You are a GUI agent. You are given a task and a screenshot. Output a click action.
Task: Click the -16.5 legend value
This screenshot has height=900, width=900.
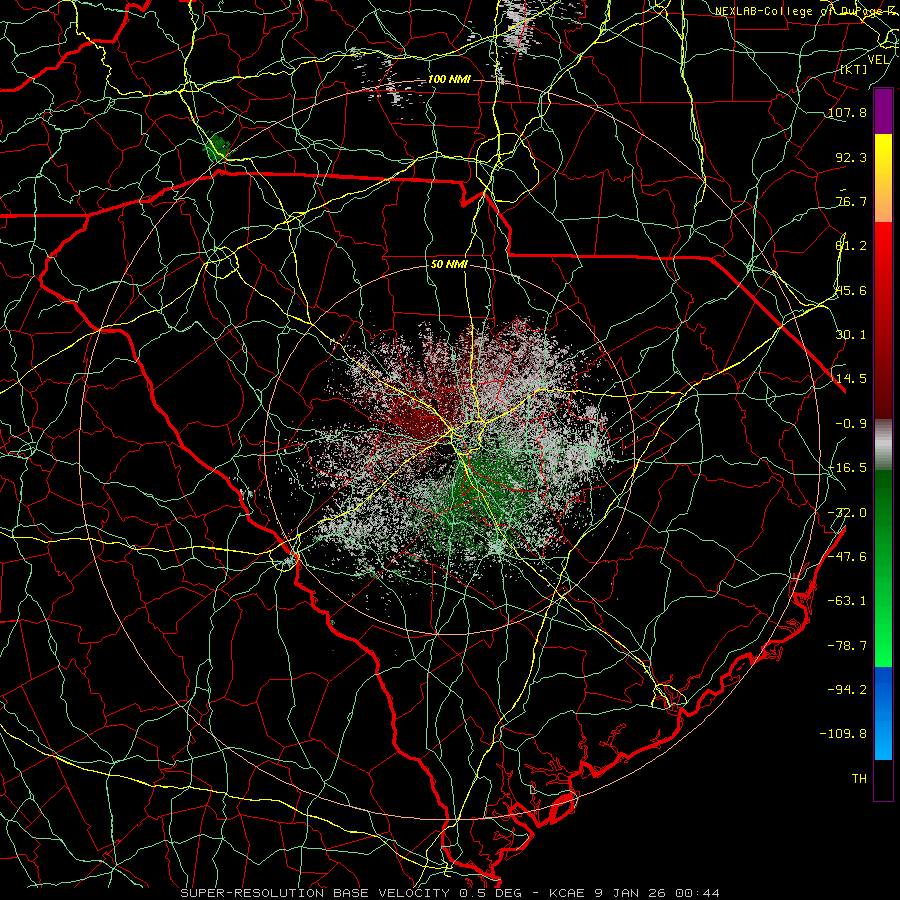click(847, 467)
